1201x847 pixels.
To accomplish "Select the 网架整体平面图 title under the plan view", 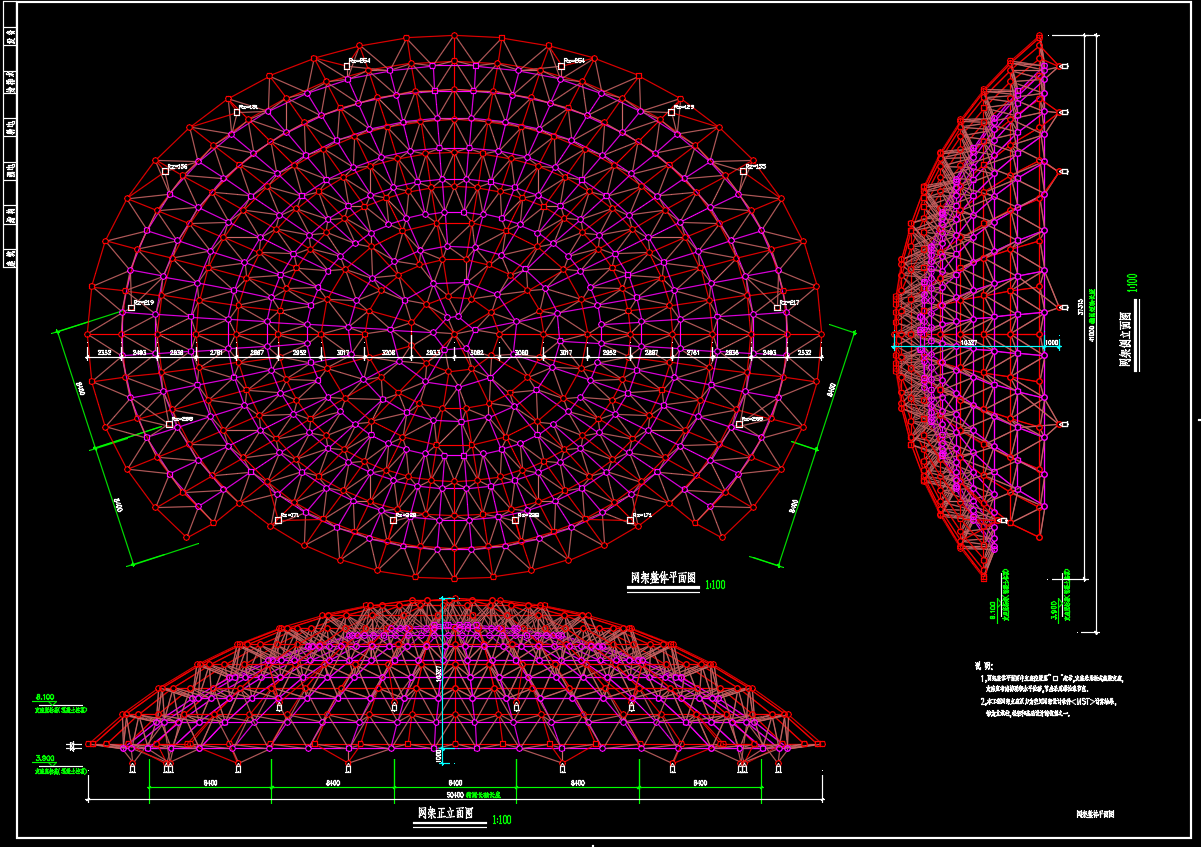I will (x=663, y=578).
